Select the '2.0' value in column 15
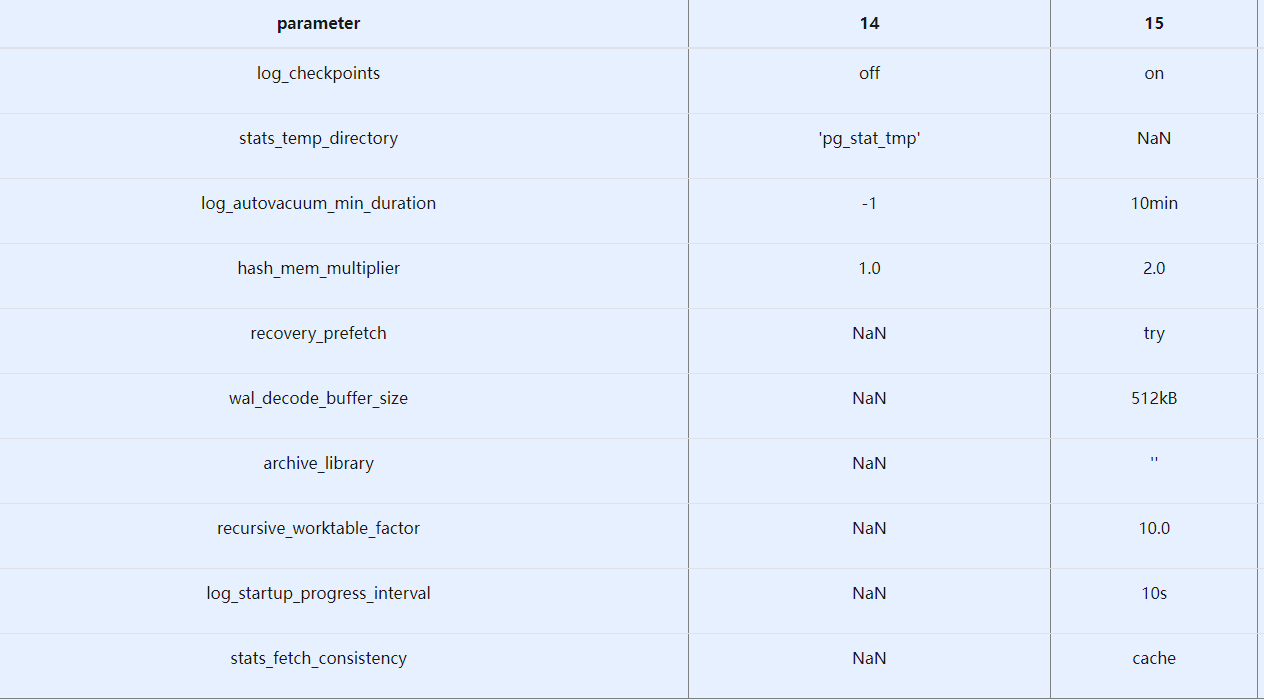This screenshot has width=1264, height=700. 1154,268
